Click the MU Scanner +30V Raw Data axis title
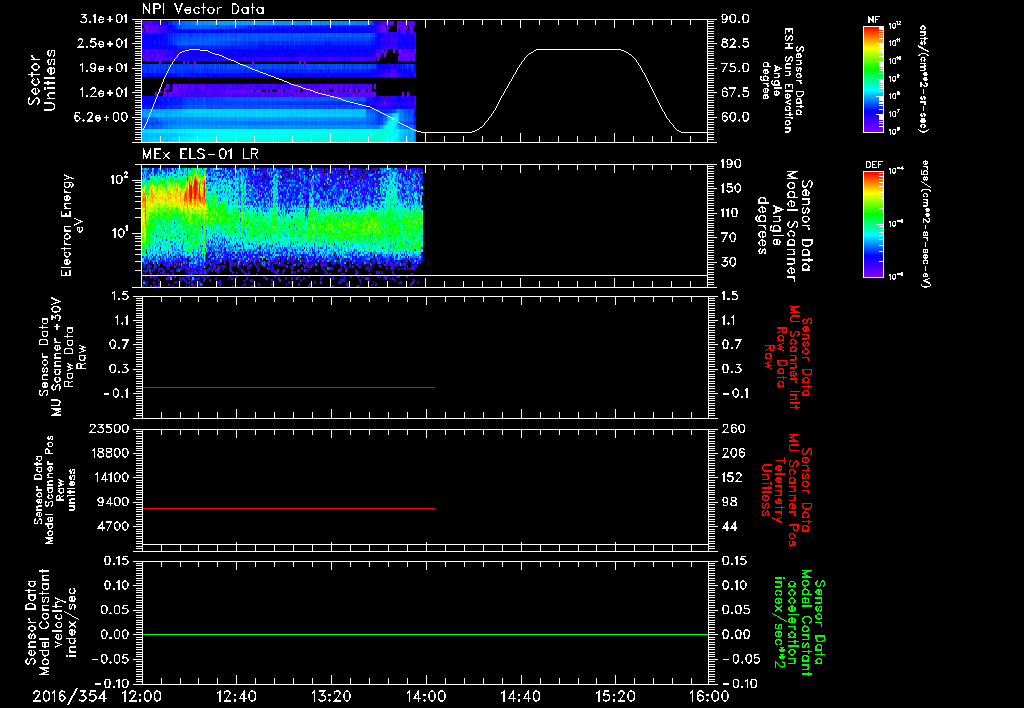The image size is (1024, 708). pos(62,357)
